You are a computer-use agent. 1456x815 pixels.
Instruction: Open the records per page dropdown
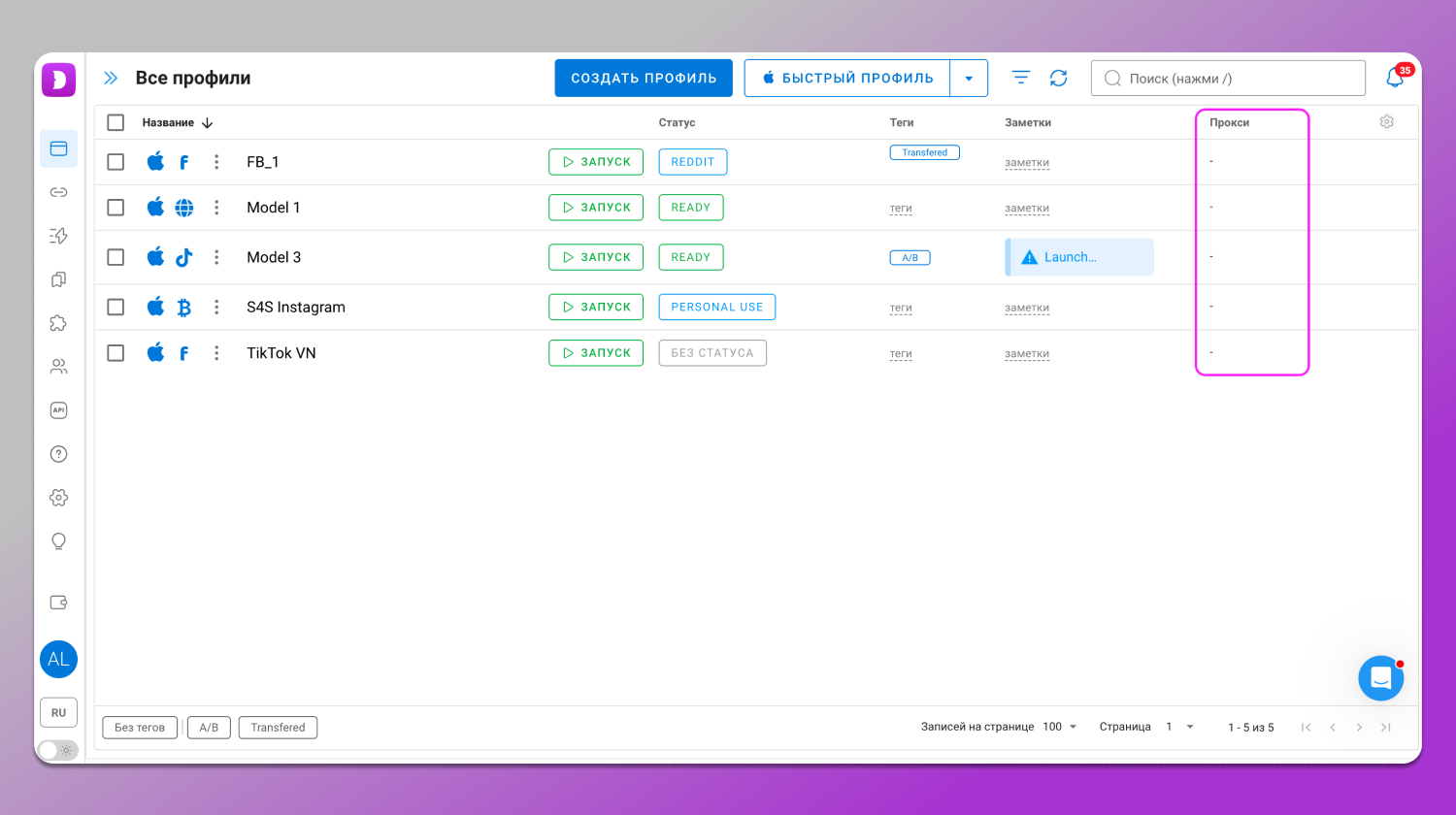pyautogui.click(x=1060, y=727)
